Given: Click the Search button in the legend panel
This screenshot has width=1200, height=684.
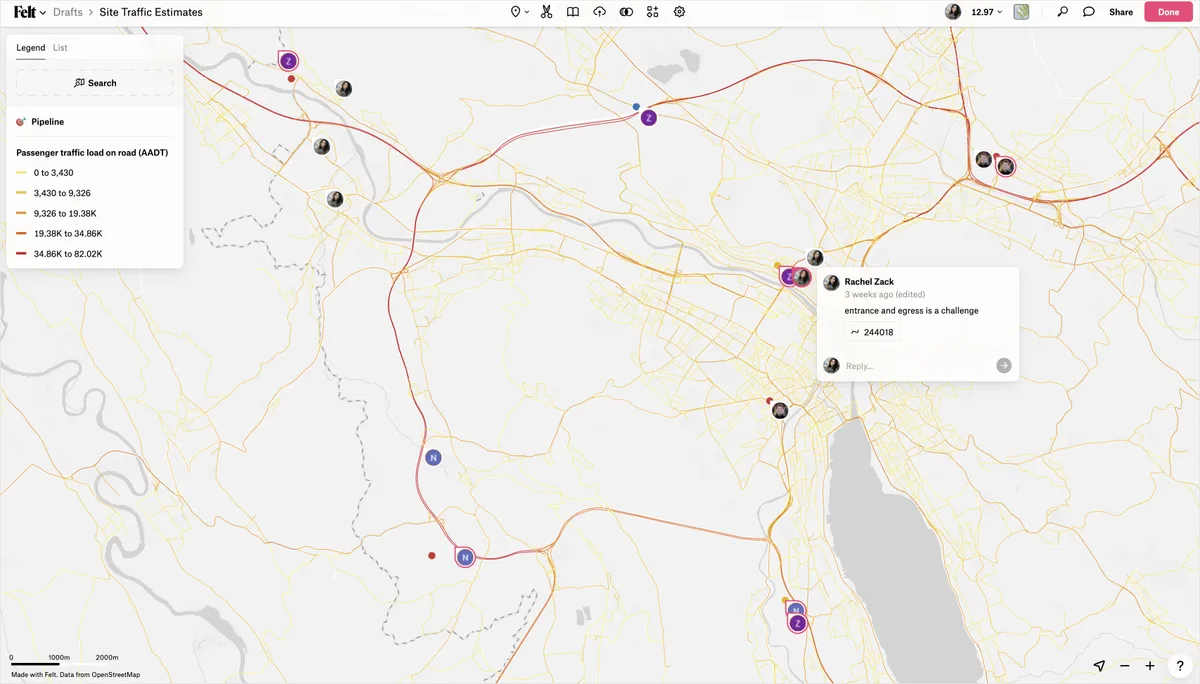Looking at the screenshot, I should tap(95, 83).
